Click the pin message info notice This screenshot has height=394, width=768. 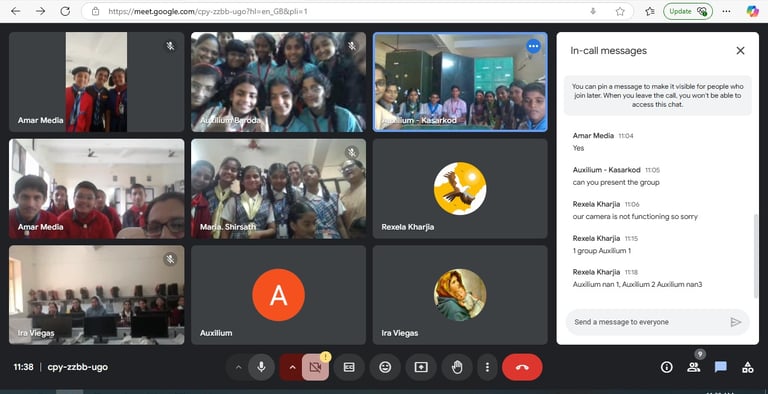[x=657, y=95]
